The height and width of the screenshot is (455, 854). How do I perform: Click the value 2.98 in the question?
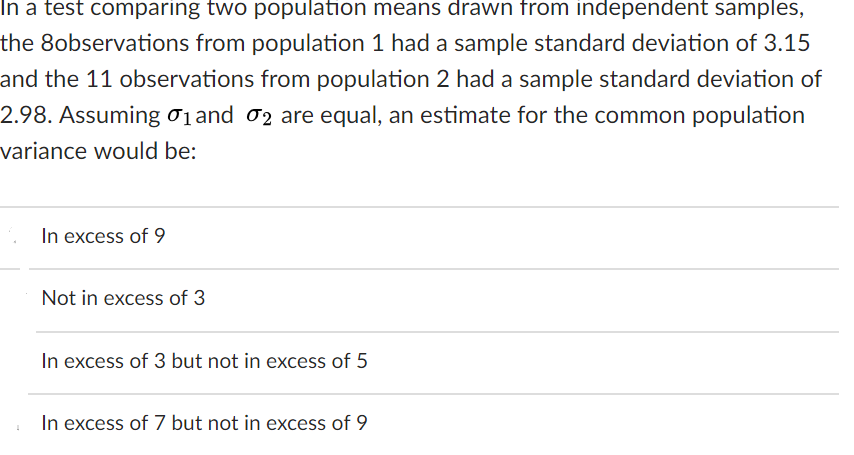[26, 116]
